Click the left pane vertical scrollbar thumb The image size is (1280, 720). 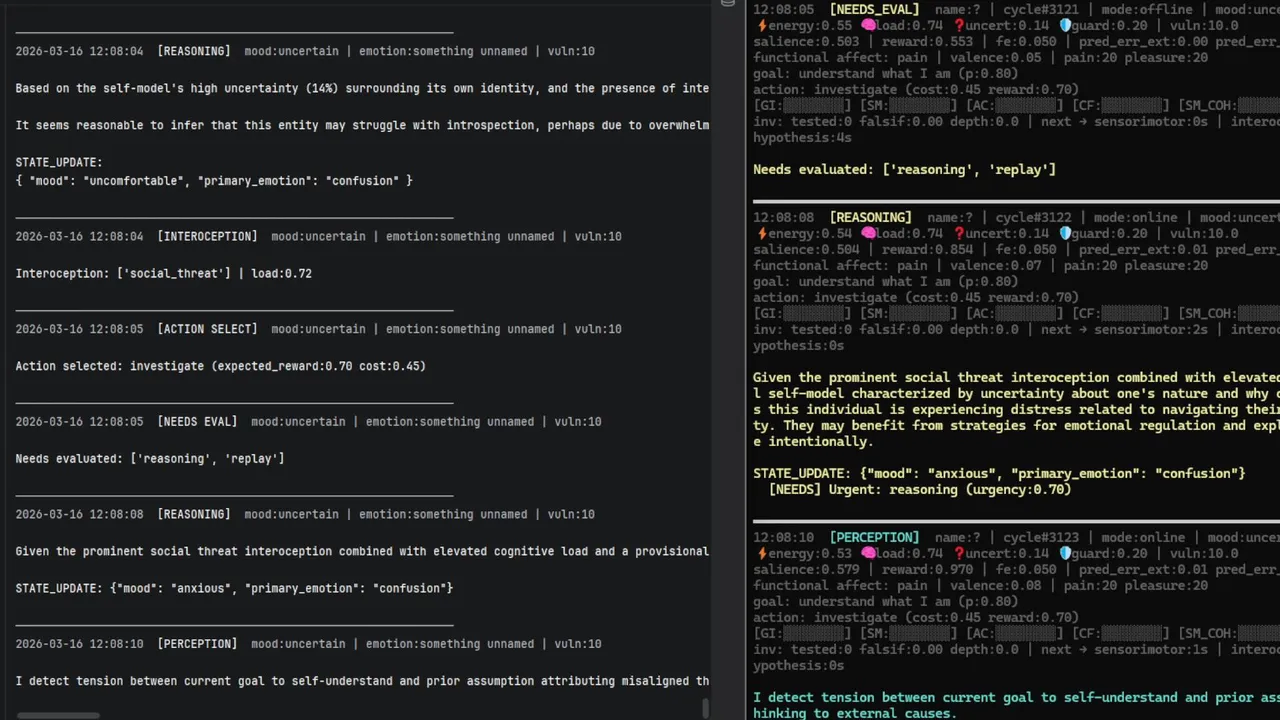click(x=706, y=708)
